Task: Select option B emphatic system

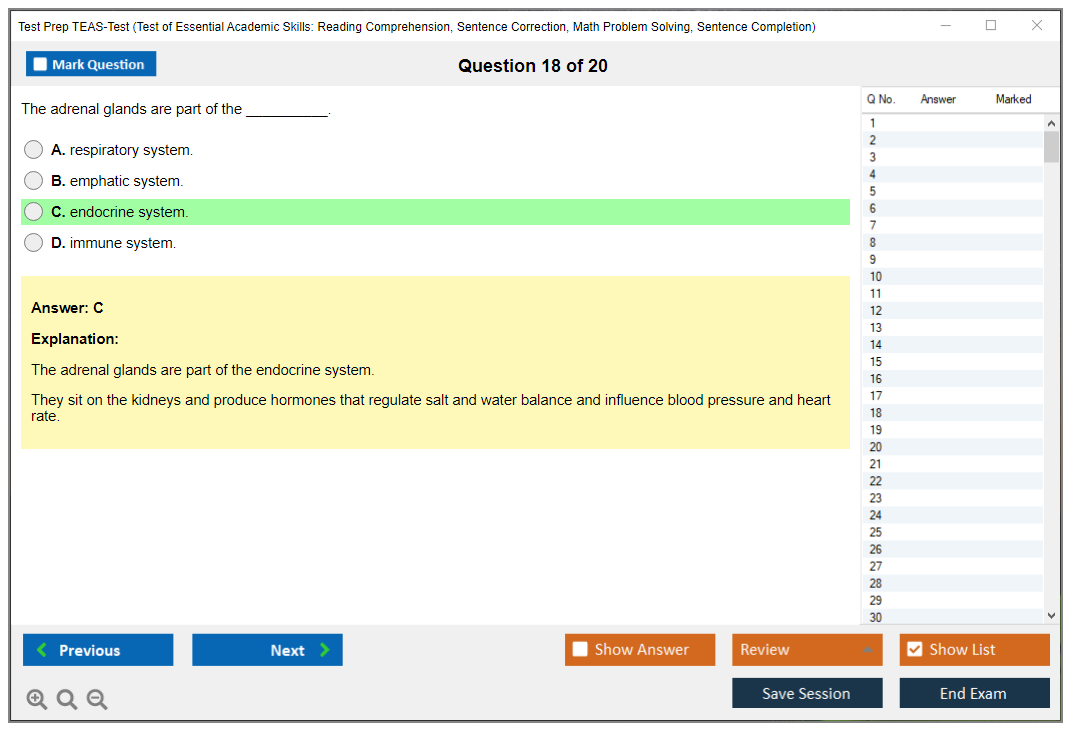Action: click(34, 181)
